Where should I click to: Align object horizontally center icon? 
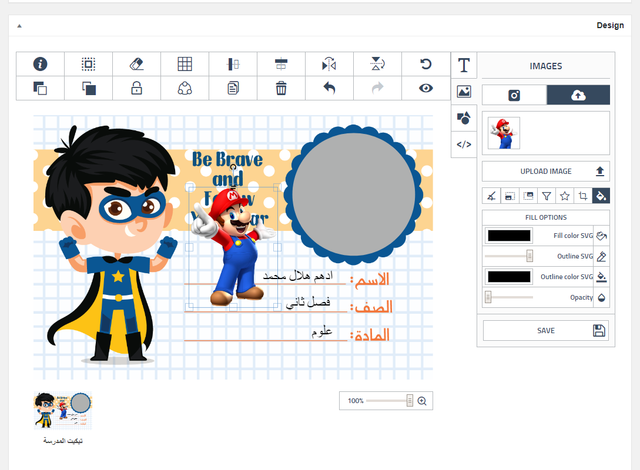281,64
